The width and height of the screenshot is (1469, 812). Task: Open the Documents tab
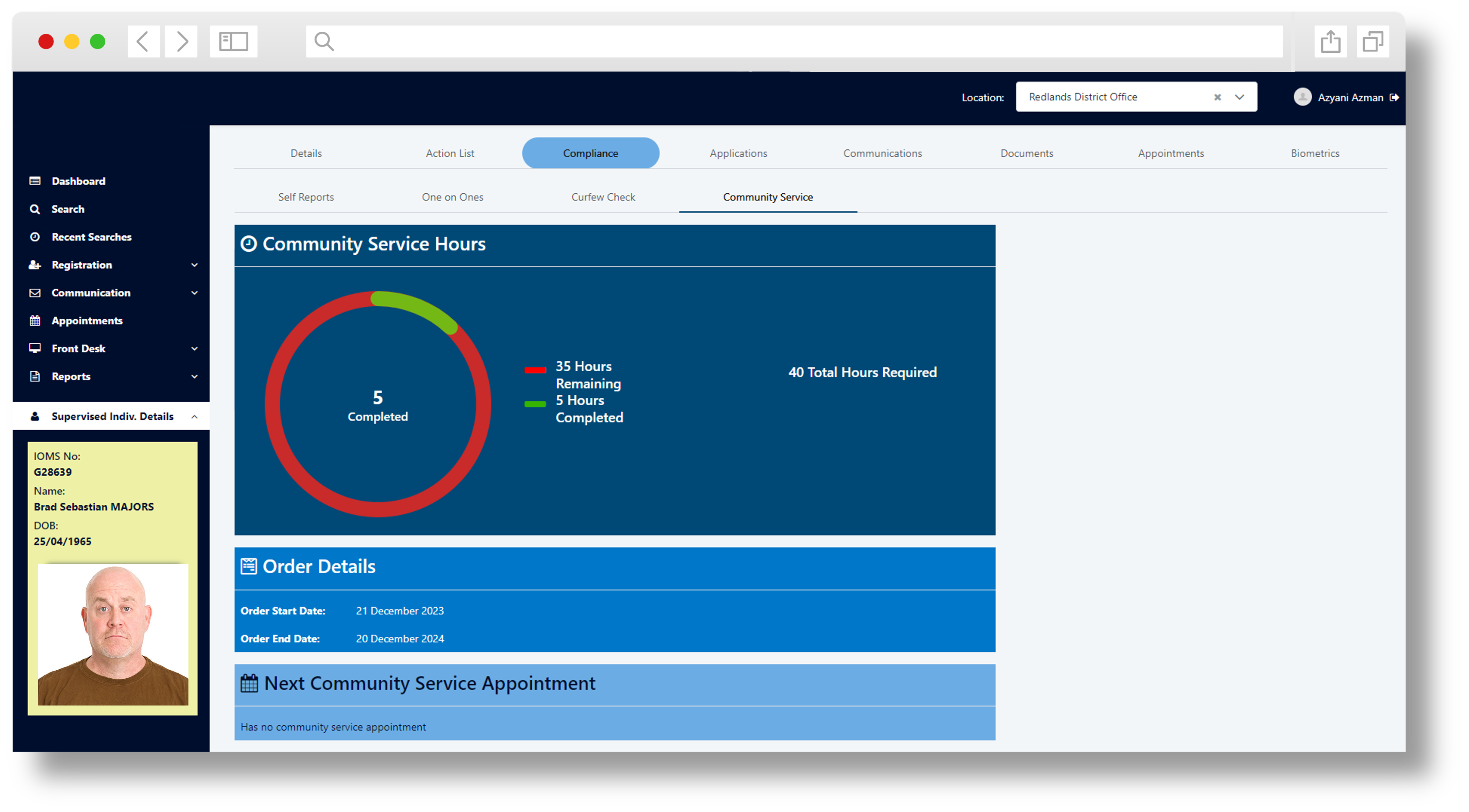[x=1027, y=154]
